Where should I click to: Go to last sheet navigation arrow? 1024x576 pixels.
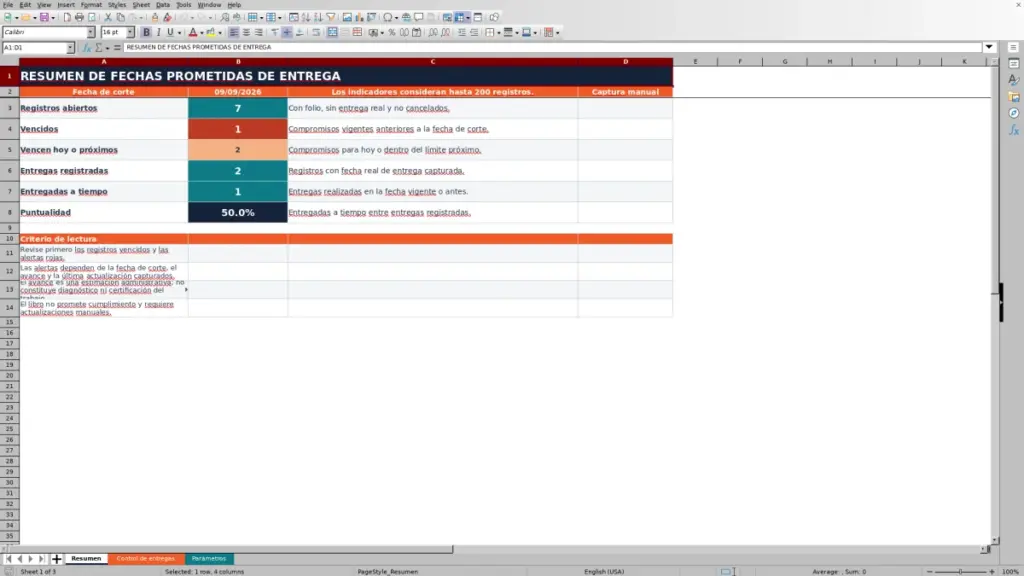click(41, 559)
